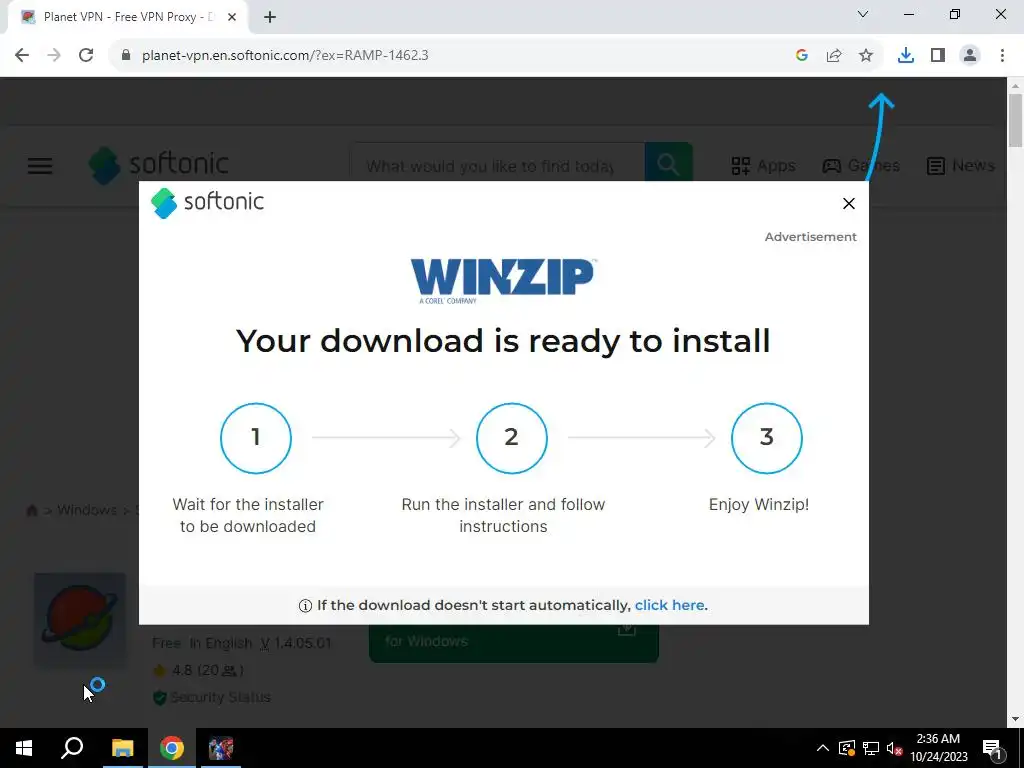
Task: Open the notification center icon
Action: (993, 748)
